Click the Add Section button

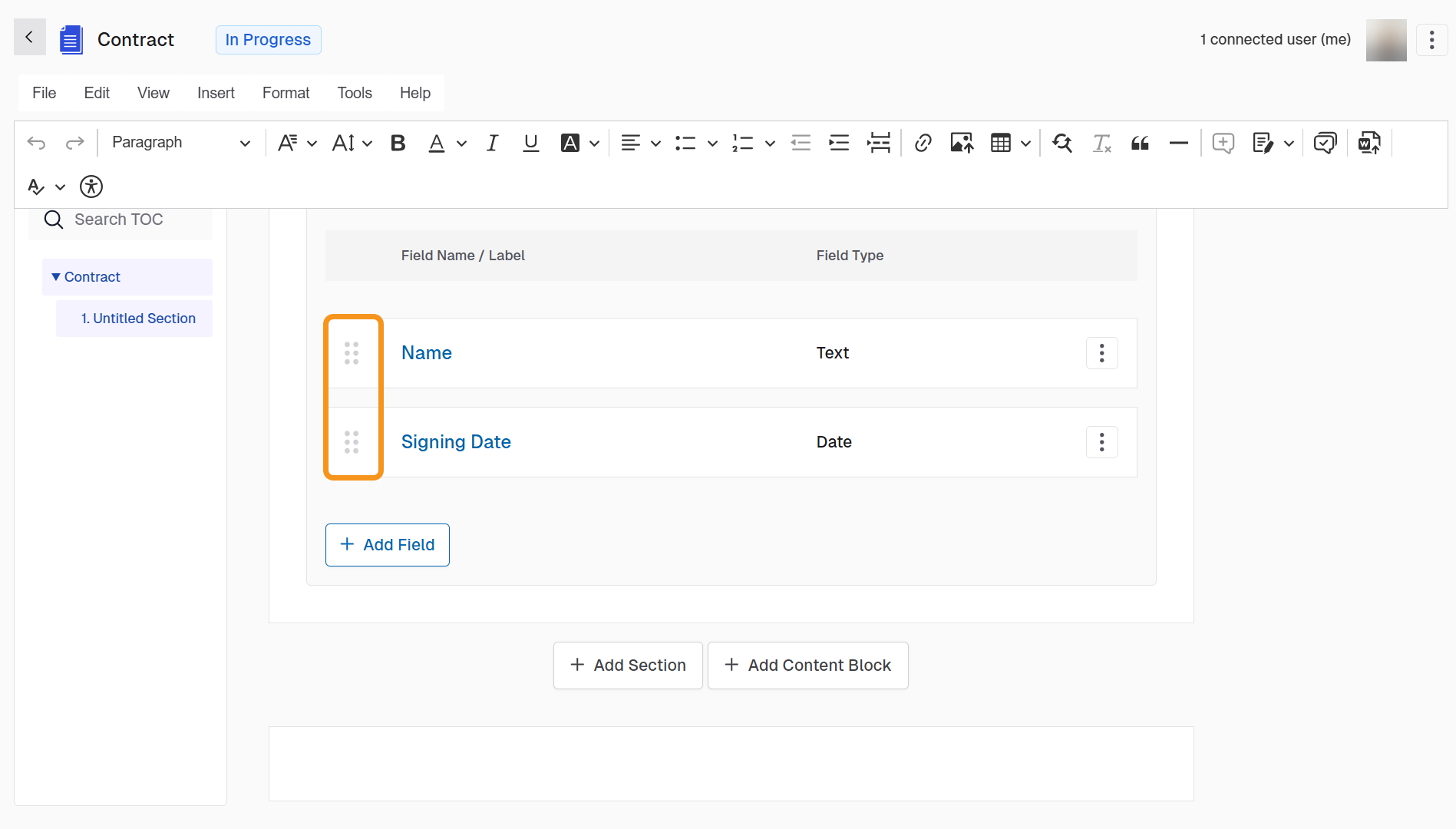pyautogui.click(x=628, y=666)
